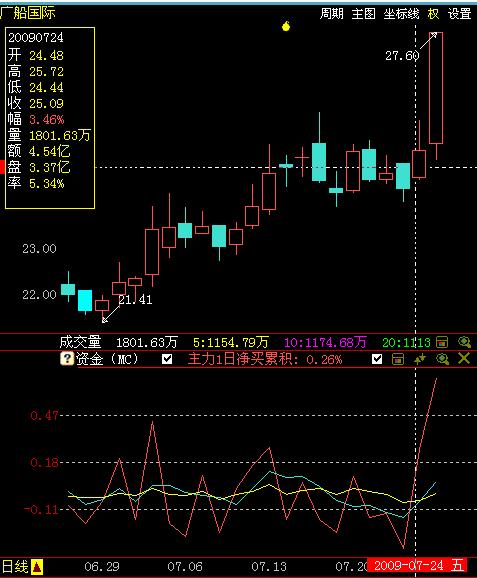Click the 权 adjustment option

click(x=434, y=14)
